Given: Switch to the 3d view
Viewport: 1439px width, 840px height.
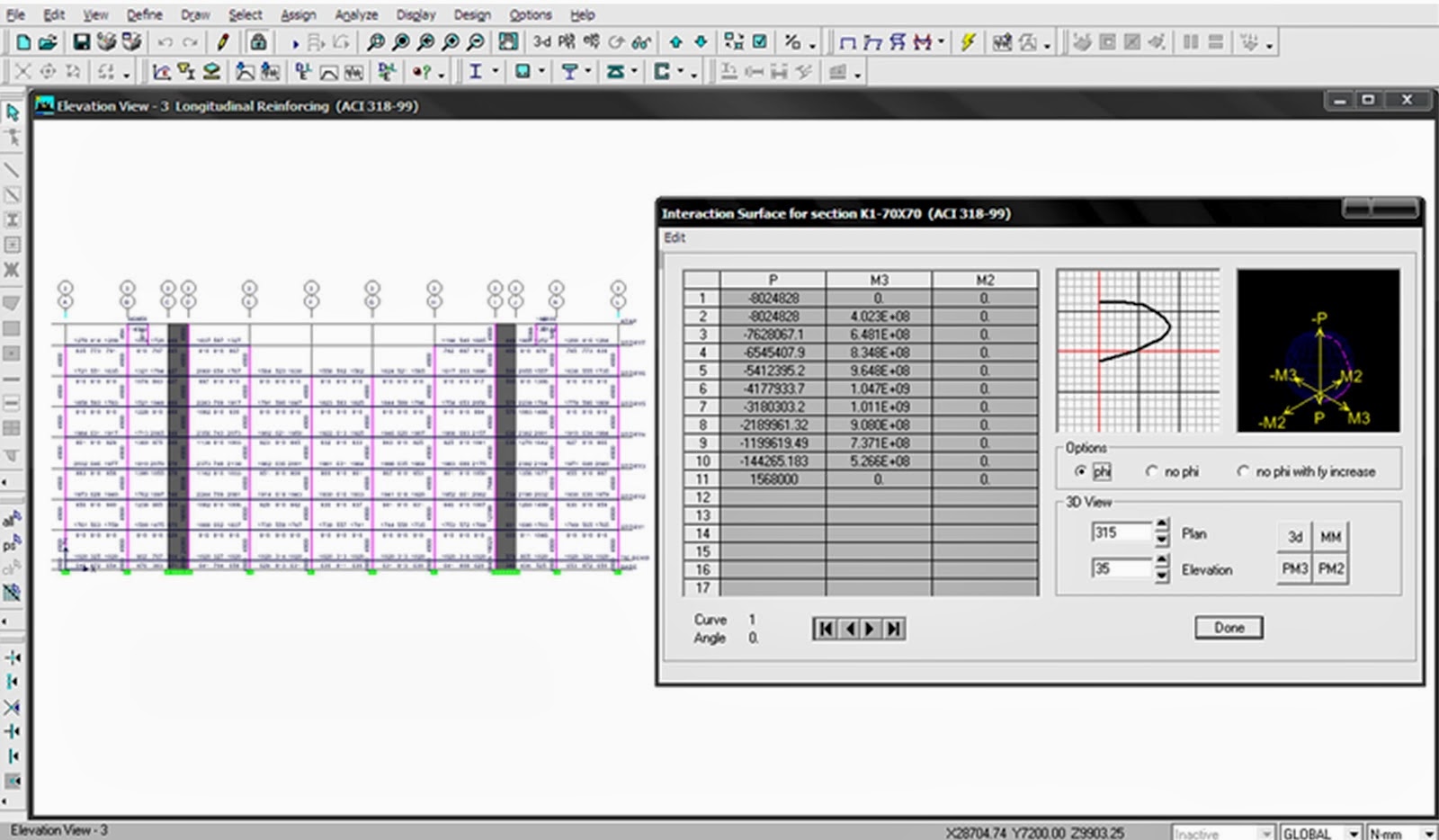Looking at the screenshot, I should click(541, 42).
